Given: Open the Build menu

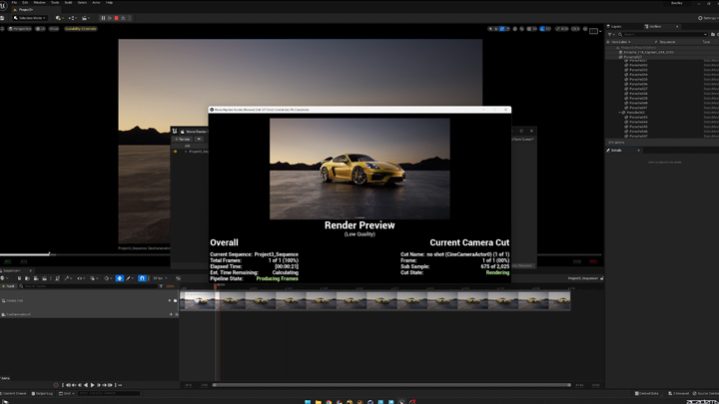Looking at the screenshot, I should pos(68,3).
